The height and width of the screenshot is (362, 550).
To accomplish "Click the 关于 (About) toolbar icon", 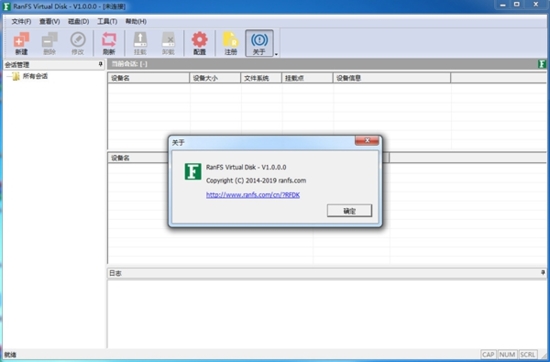I will [x=259, y=43].
